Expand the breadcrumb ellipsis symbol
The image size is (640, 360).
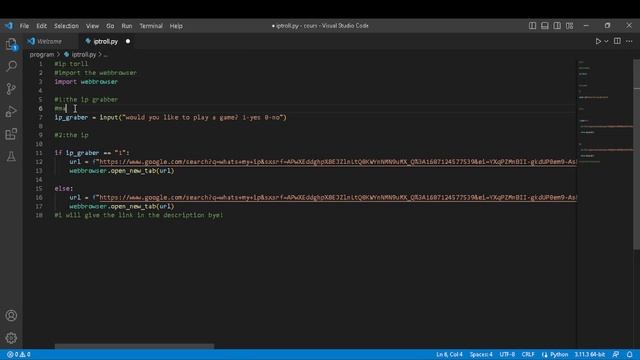click(x=106, y=55)
